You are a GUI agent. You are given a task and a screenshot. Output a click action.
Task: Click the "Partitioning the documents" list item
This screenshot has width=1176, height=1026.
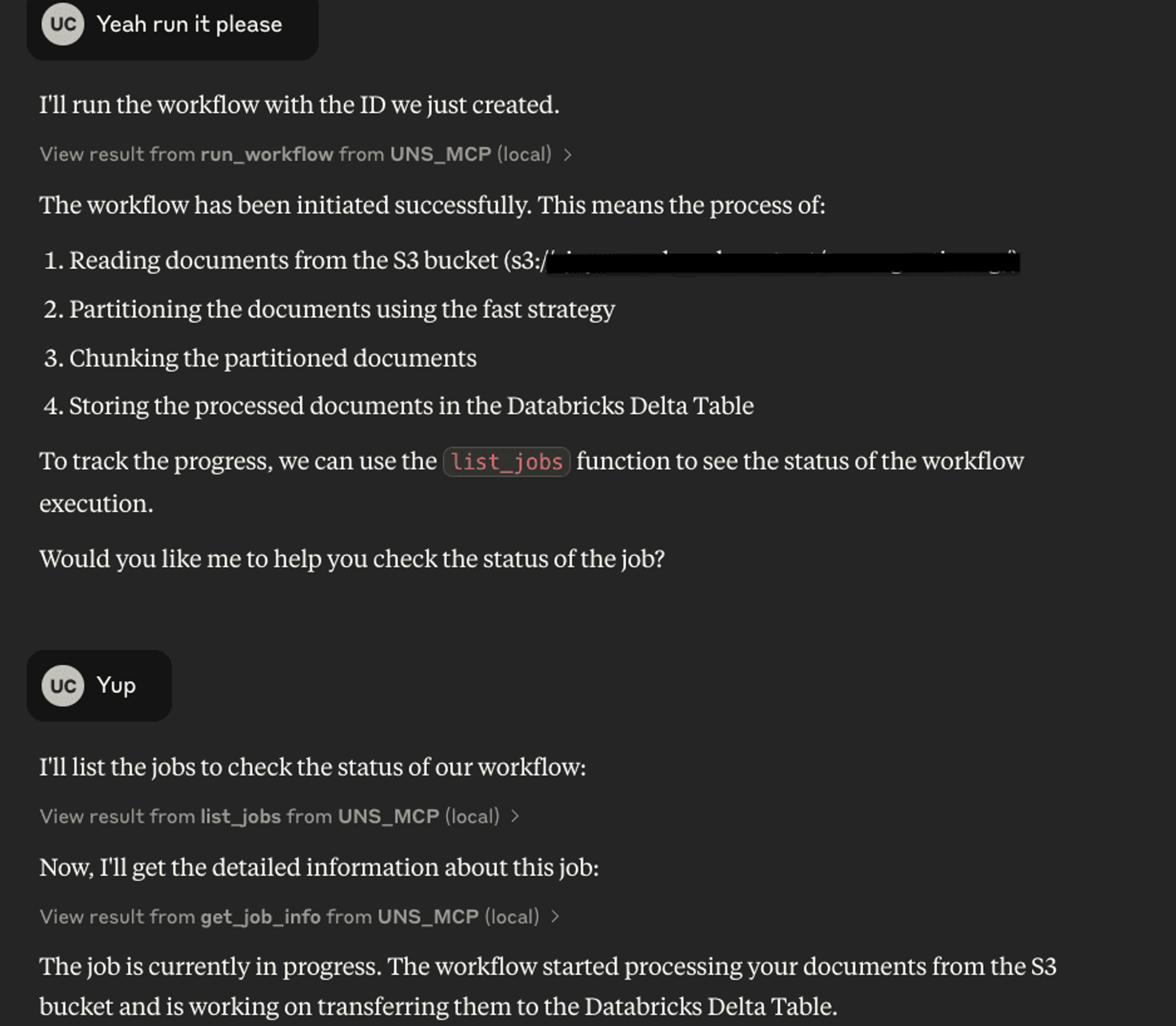point(330,310)
